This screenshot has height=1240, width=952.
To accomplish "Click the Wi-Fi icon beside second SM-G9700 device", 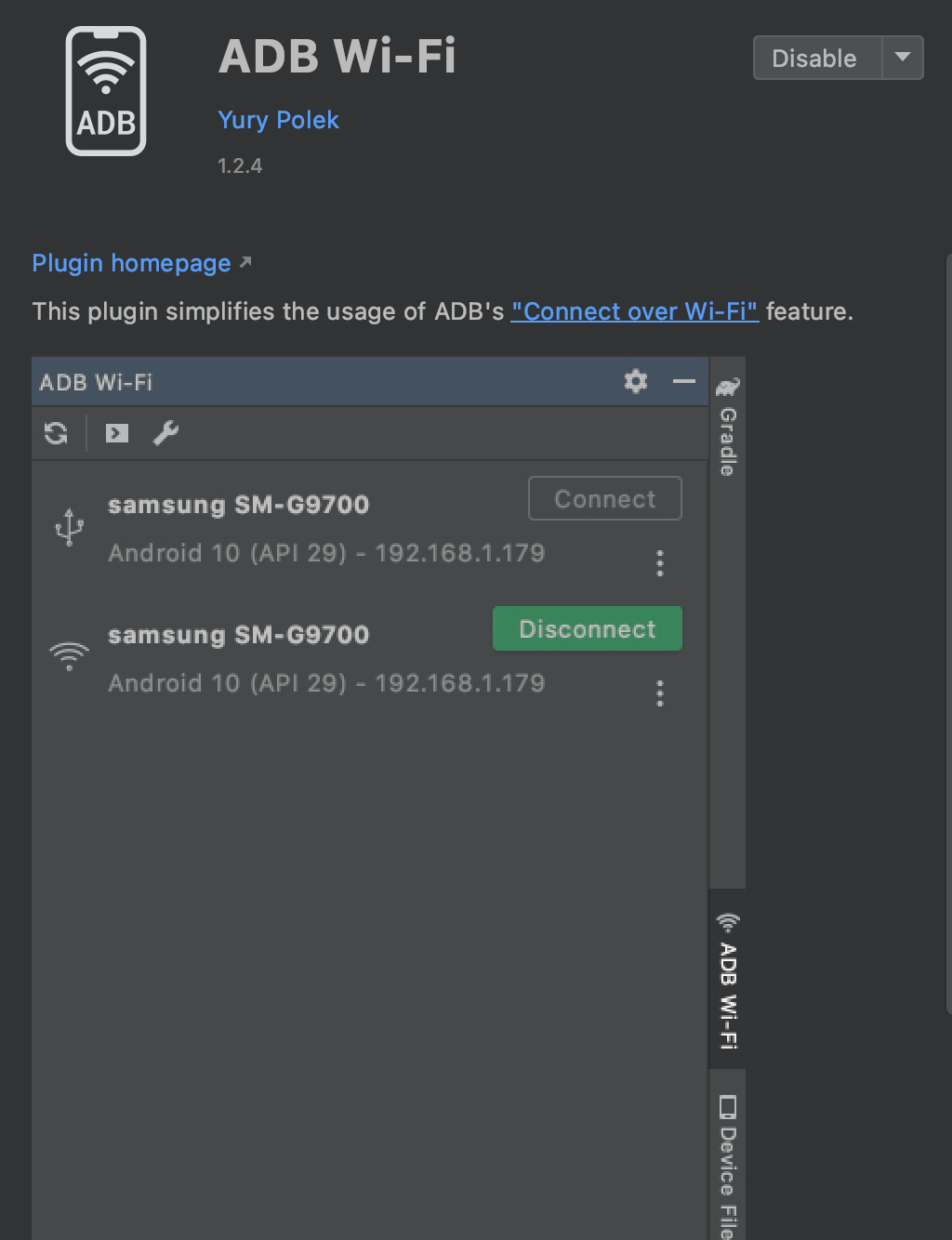I will (69, 655).
